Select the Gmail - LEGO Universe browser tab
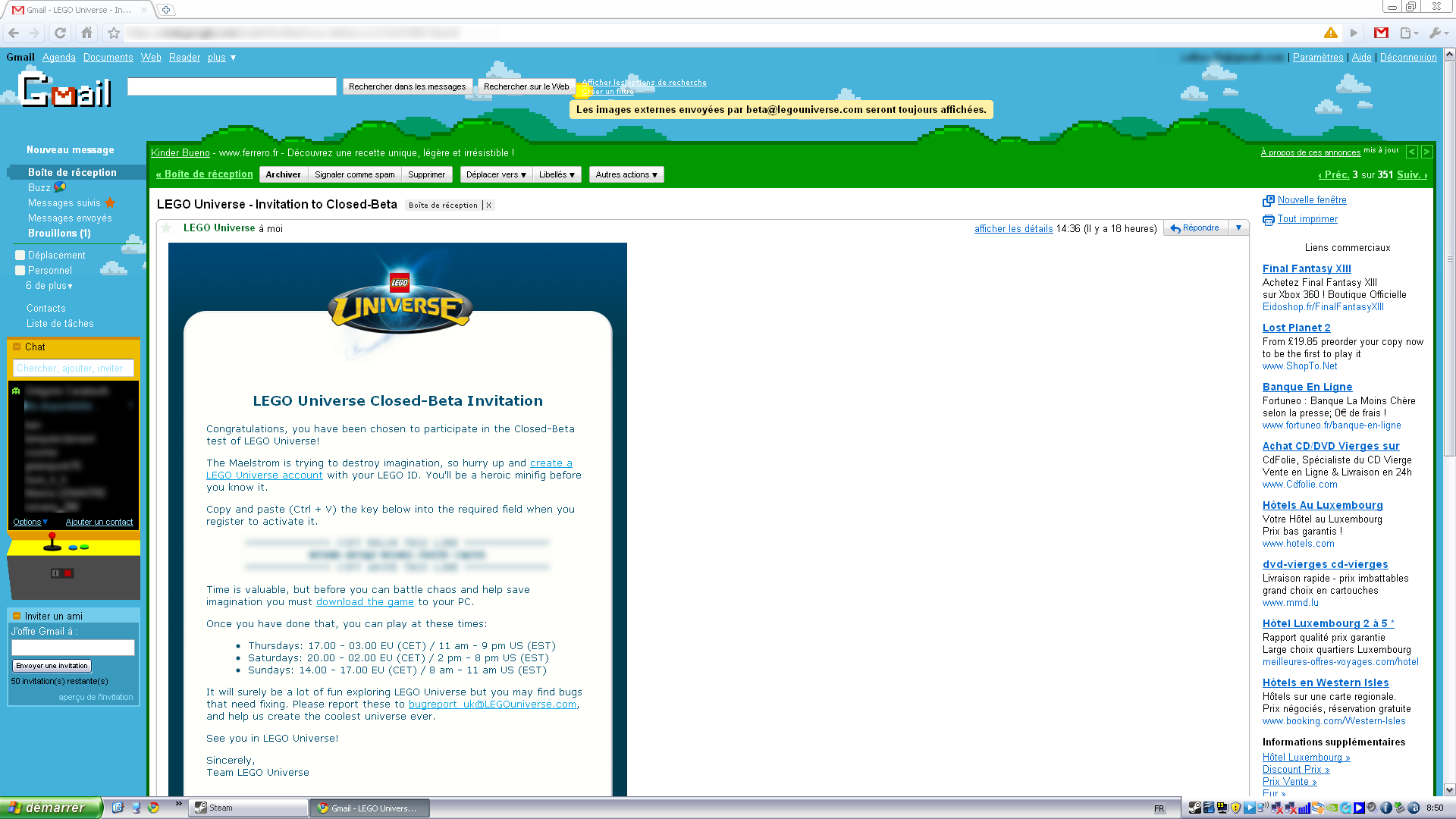Screen dimensions: 1456x819 79,10
